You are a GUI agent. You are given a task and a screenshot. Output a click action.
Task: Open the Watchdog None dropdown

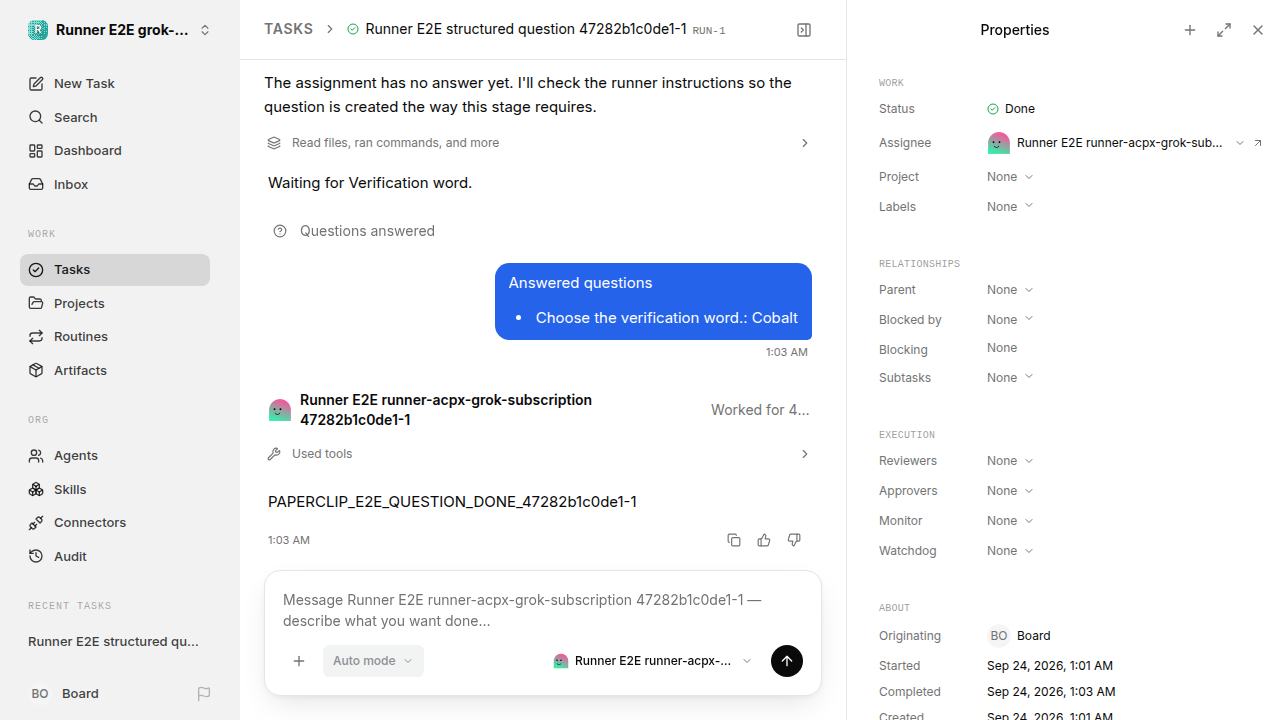(1010, 551)
